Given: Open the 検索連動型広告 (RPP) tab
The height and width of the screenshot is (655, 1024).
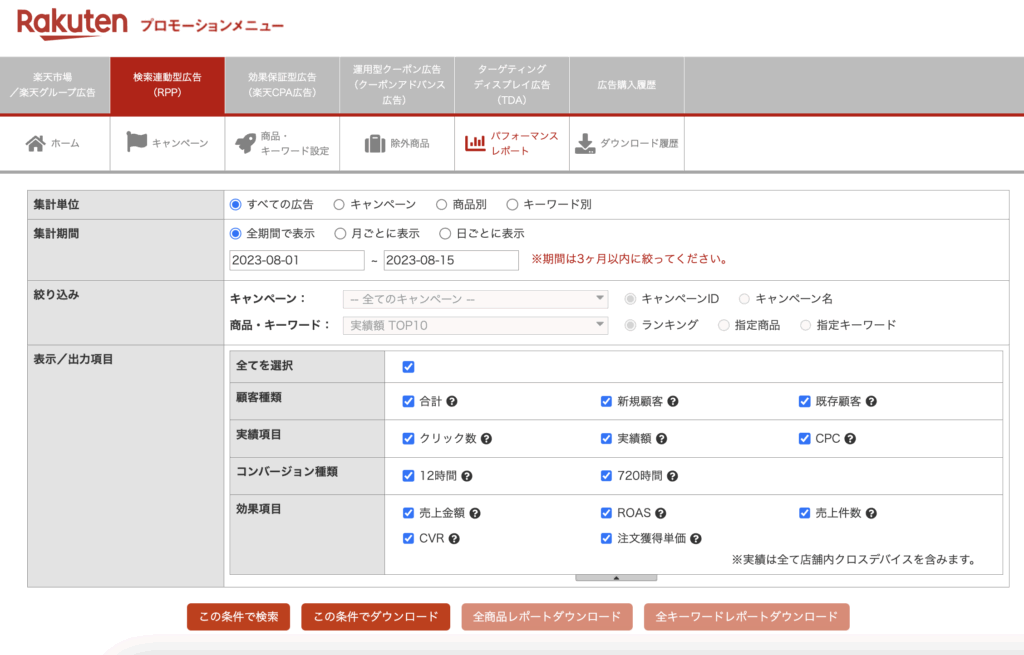Looking at the screenshot, I should pos(167,86).
